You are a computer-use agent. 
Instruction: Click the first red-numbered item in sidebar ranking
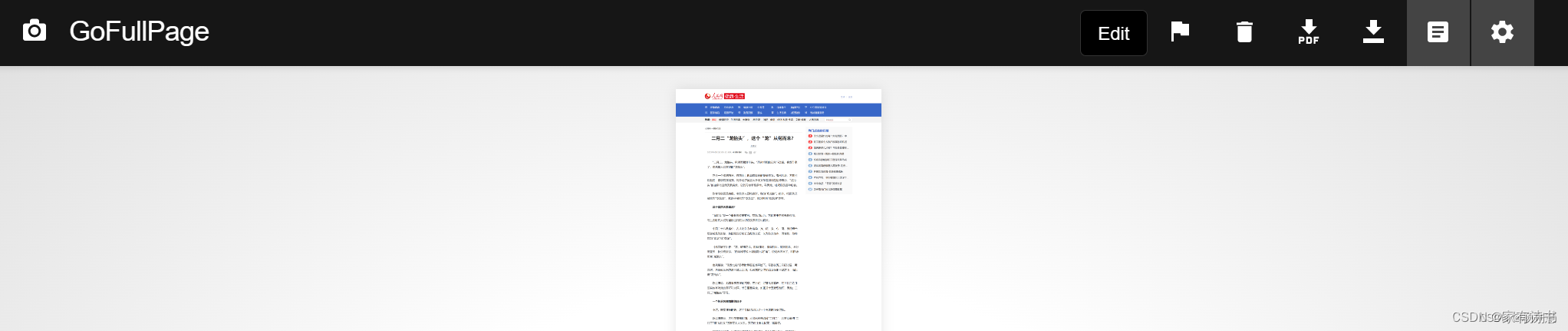(828, 136)
